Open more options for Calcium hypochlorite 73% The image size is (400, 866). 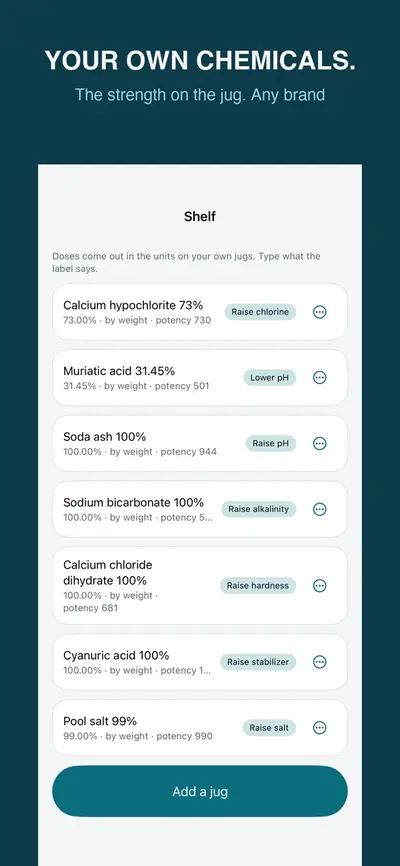(319, 312)
